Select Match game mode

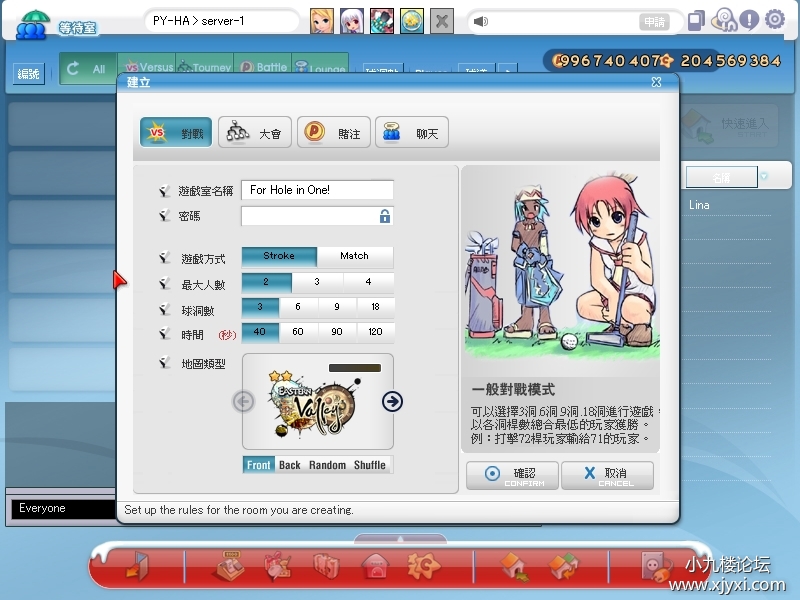click(354, 256)
